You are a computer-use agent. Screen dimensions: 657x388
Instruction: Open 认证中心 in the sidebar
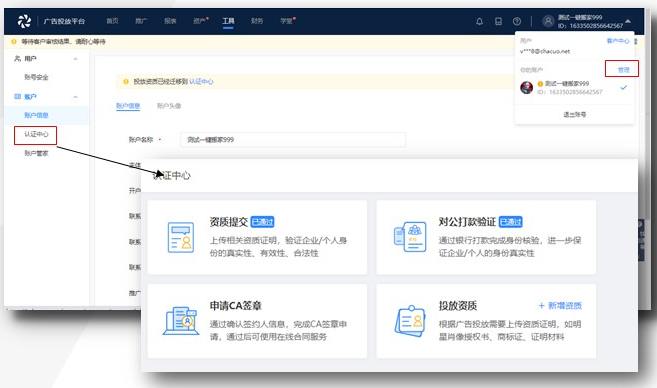tap(36, 134)
